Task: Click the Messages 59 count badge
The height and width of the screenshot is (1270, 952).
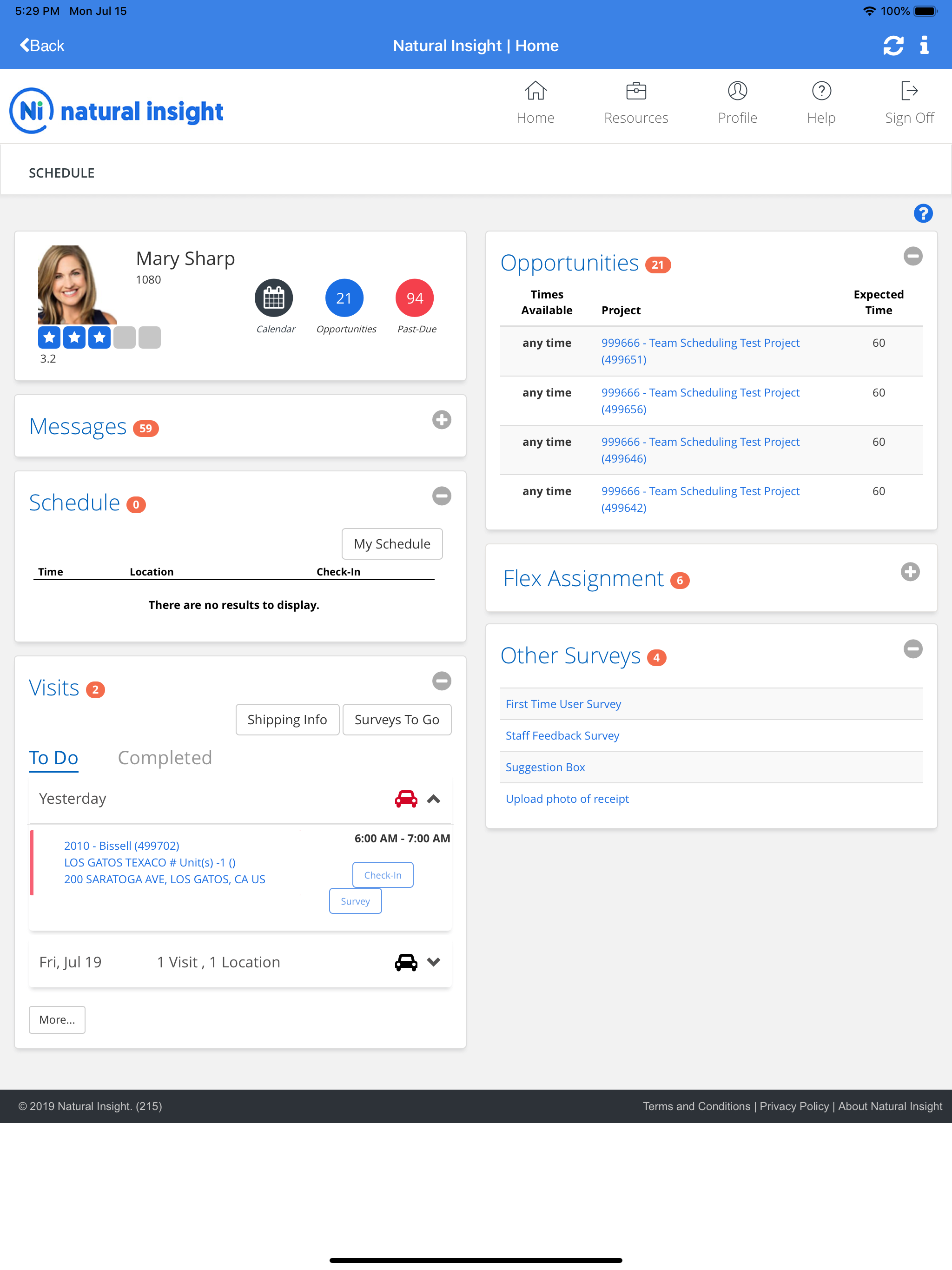Action: tap(146, 428)
